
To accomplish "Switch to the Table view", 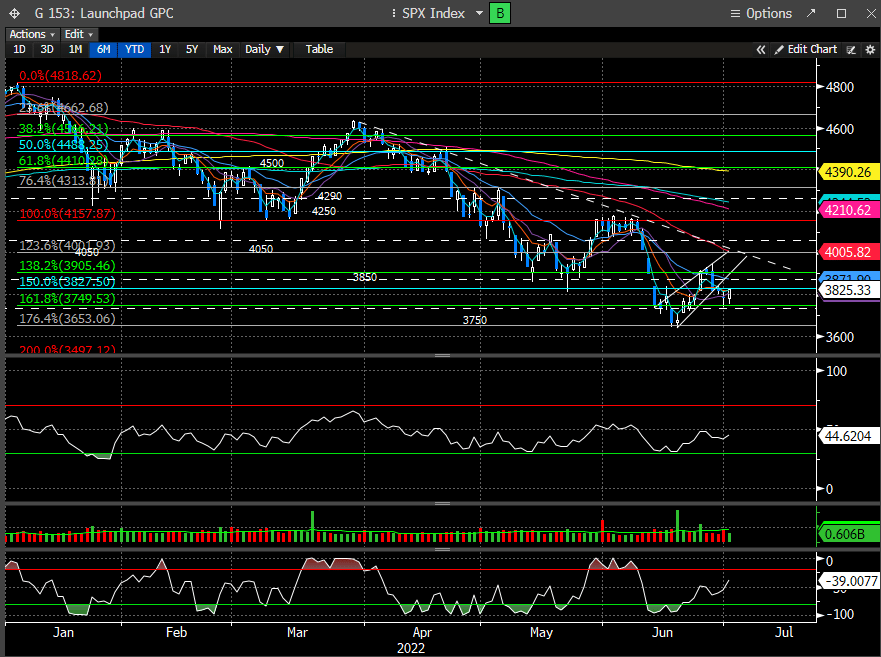I will pos(319,49).
